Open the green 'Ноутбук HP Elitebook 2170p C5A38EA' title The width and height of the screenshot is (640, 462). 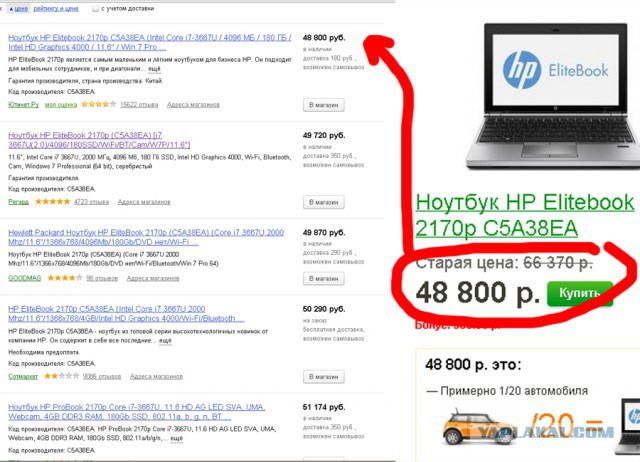point(525,215)
